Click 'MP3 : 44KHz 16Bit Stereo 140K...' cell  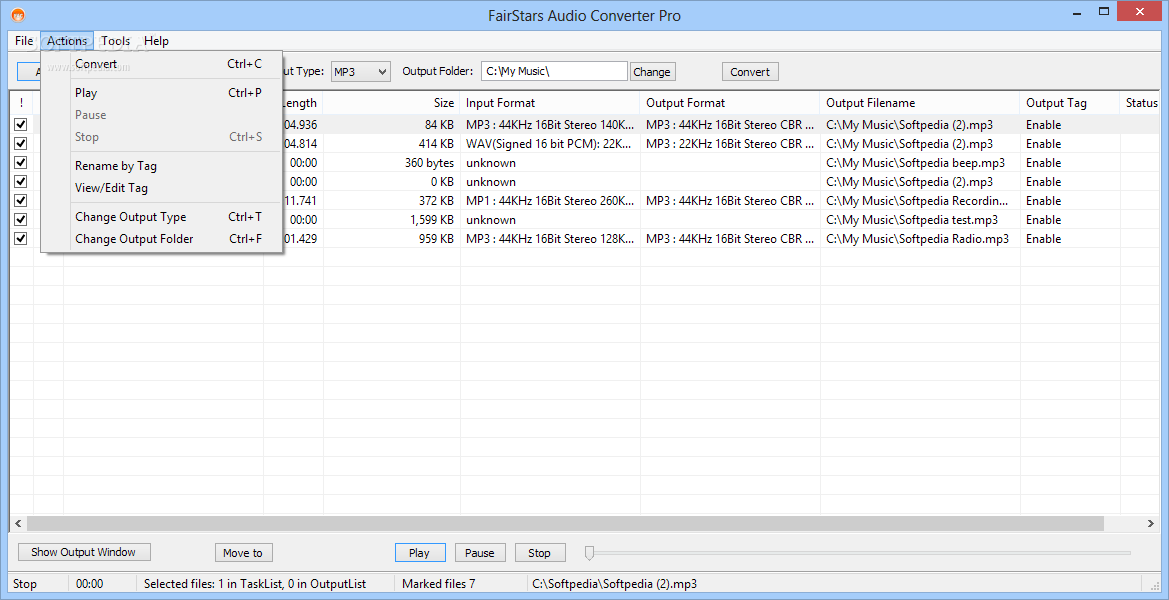click(x=550, y=124)
